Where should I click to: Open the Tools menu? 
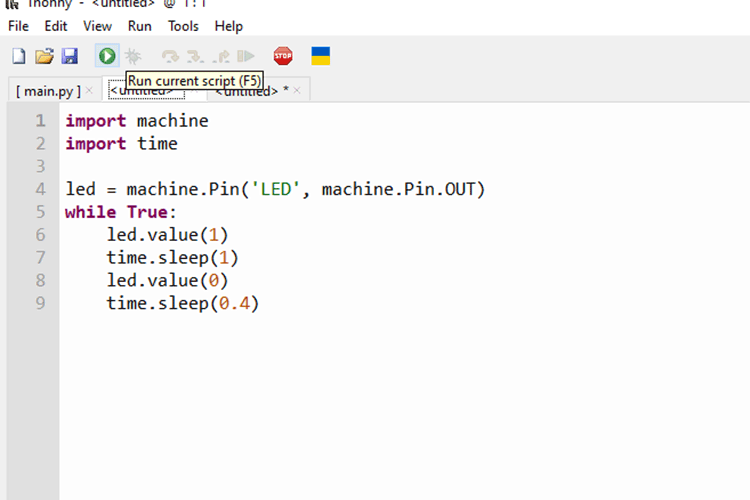(183, 26)
